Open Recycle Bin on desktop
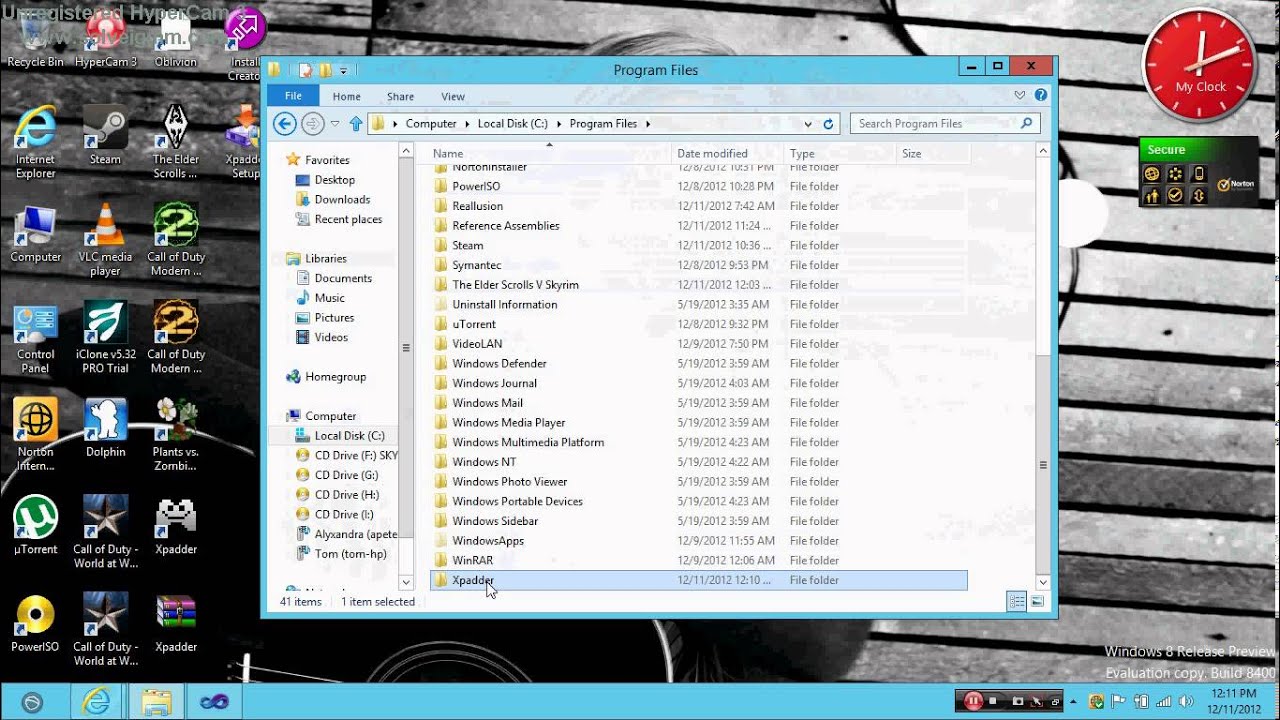1280x720 pixels. tap(35, 40)
